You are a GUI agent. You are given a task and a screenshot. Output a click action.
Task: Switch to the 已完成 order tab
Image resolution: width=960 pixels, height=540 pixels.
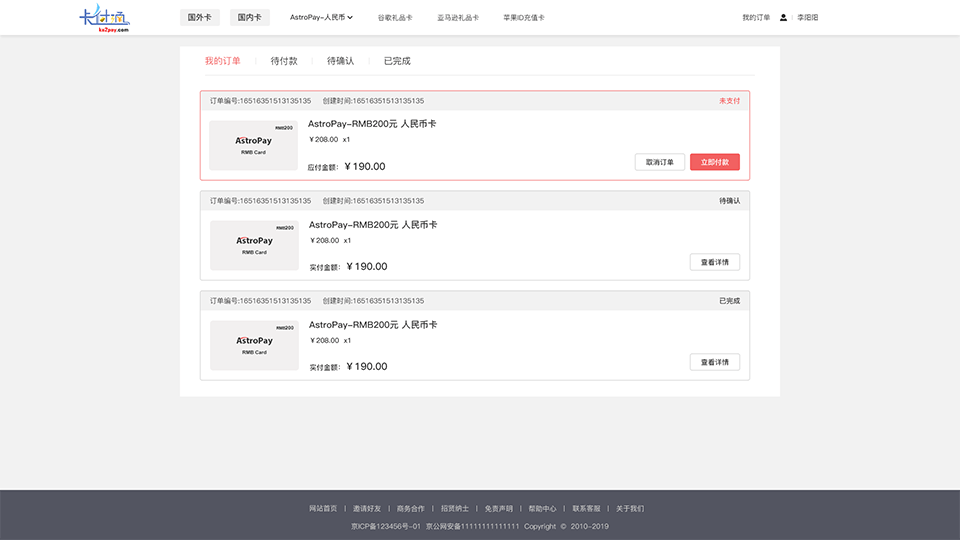(397, 61)
